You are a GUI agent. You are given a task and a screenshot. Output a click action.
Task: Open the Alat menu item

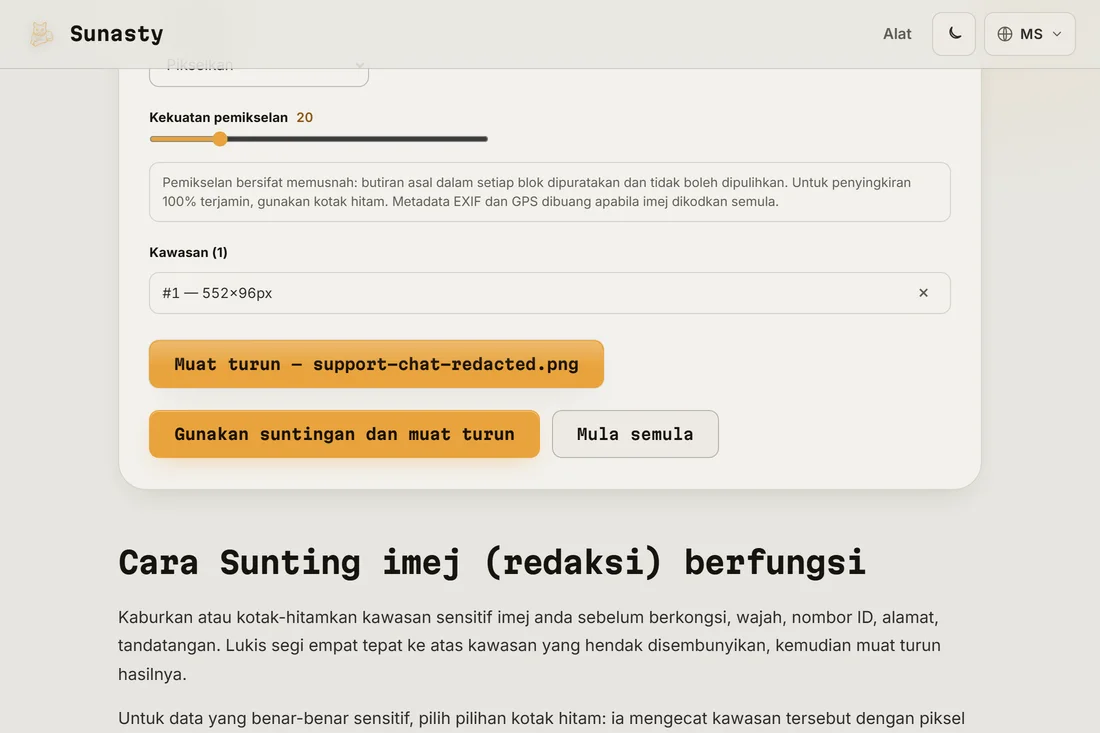(897, 34)
